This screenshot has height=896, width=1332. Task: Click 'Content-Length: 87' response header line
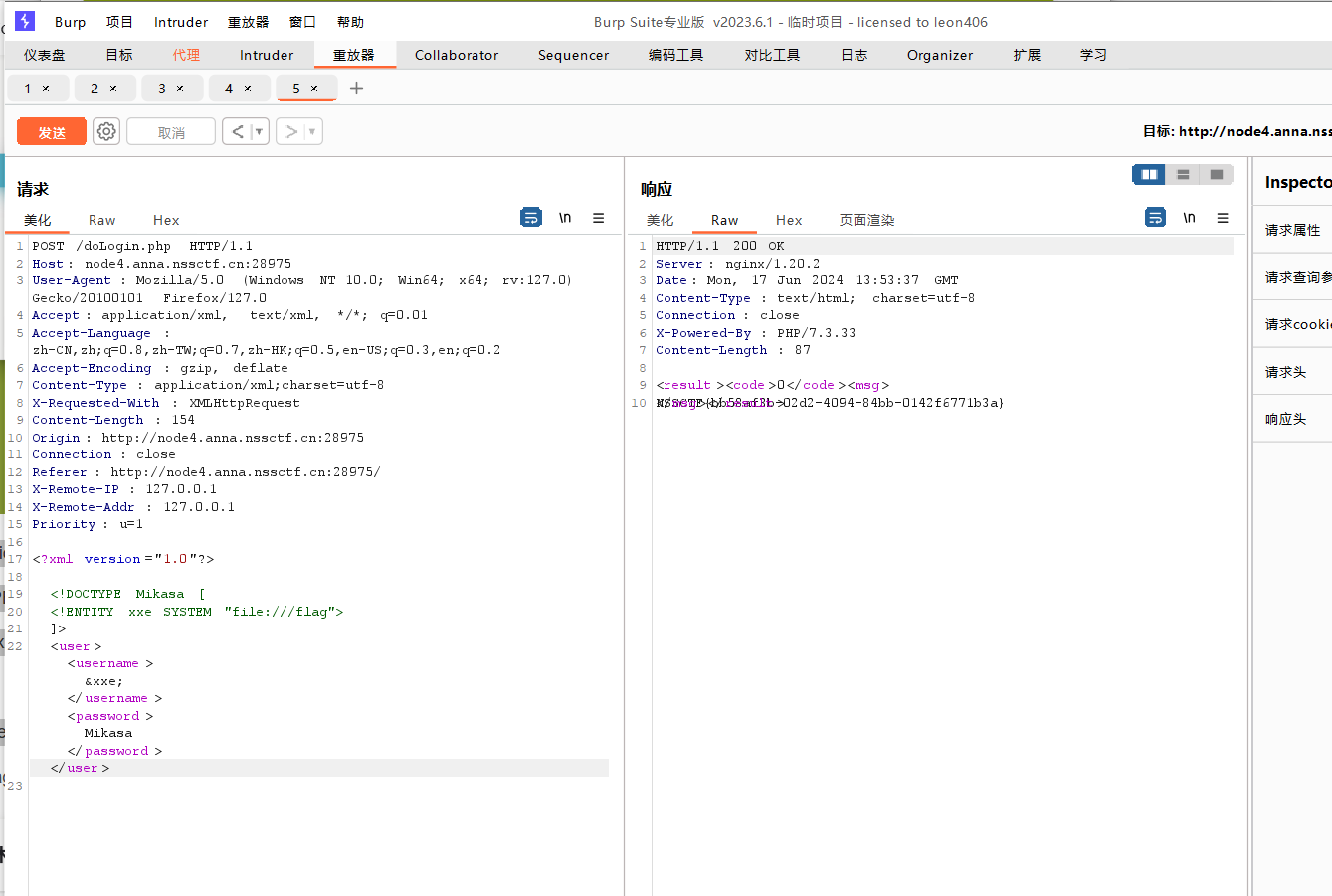pos(733,350)
